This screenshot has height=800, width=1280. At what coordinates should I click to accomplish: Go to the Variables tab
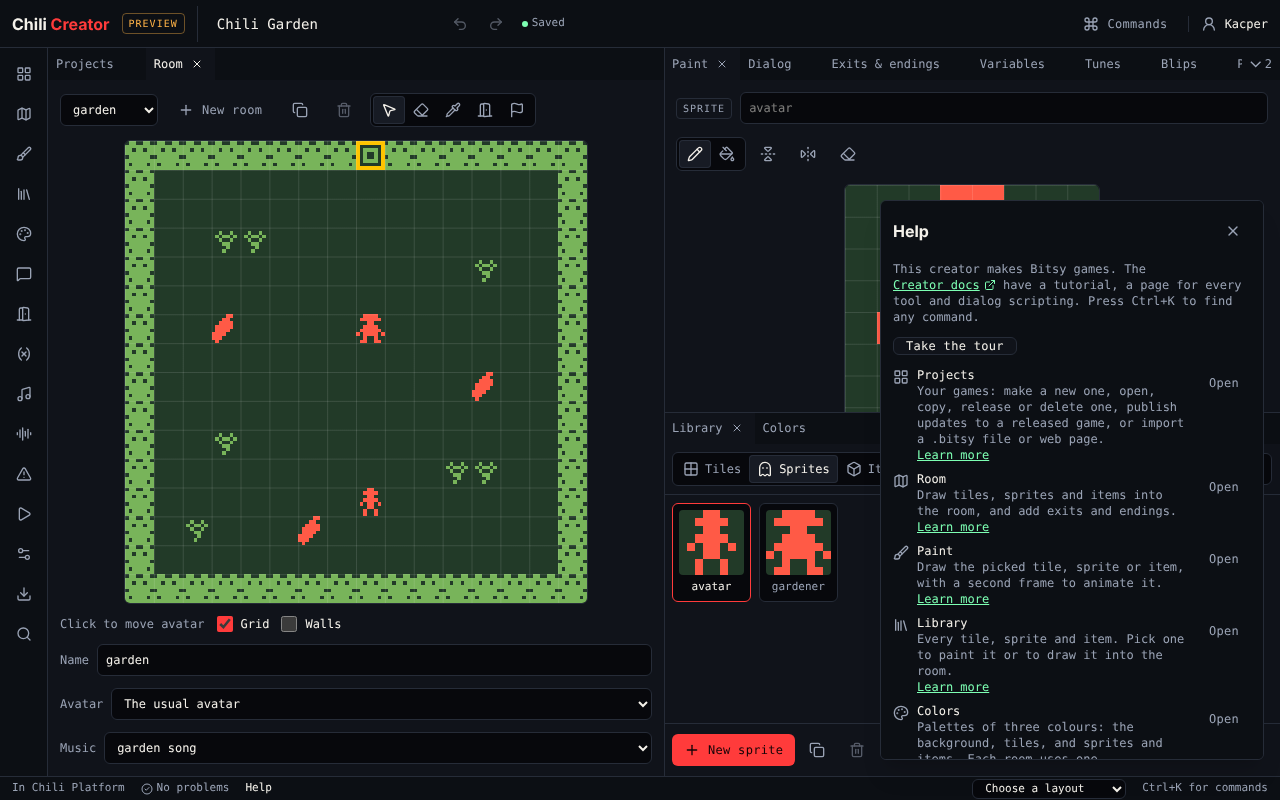[1012, 64]
